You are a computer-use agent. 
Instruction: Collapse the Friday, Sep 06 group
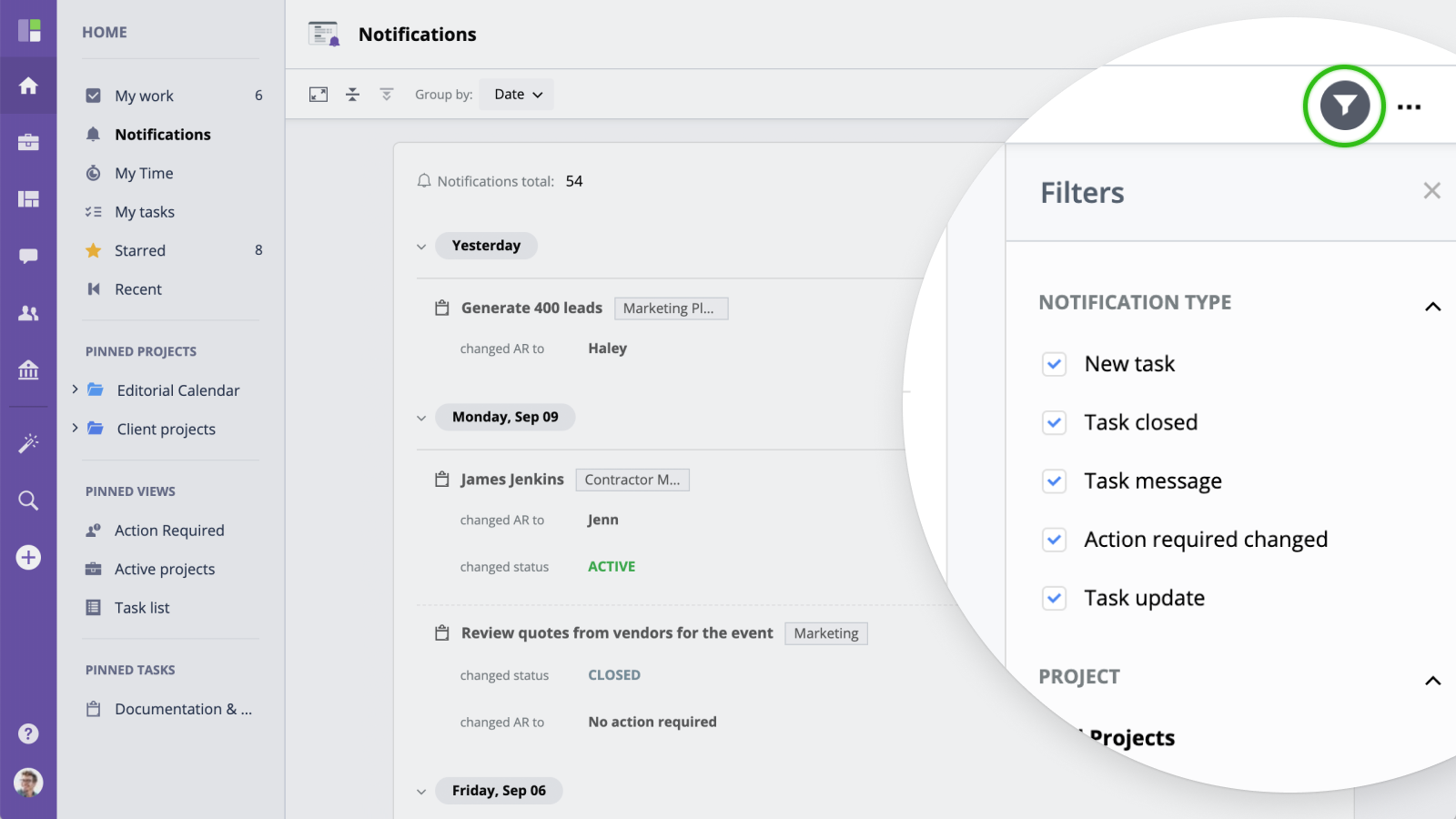coord(421,792)
